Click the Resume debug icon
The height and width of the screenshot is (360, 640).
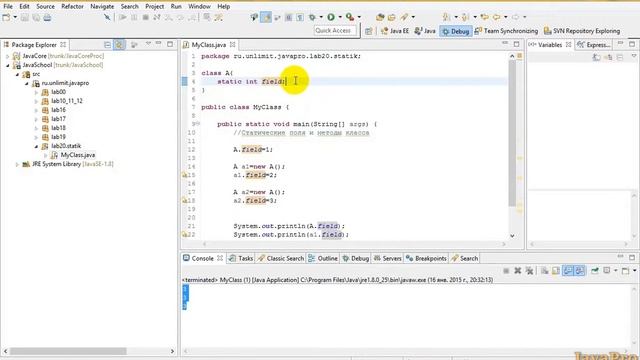click(122, 17)
